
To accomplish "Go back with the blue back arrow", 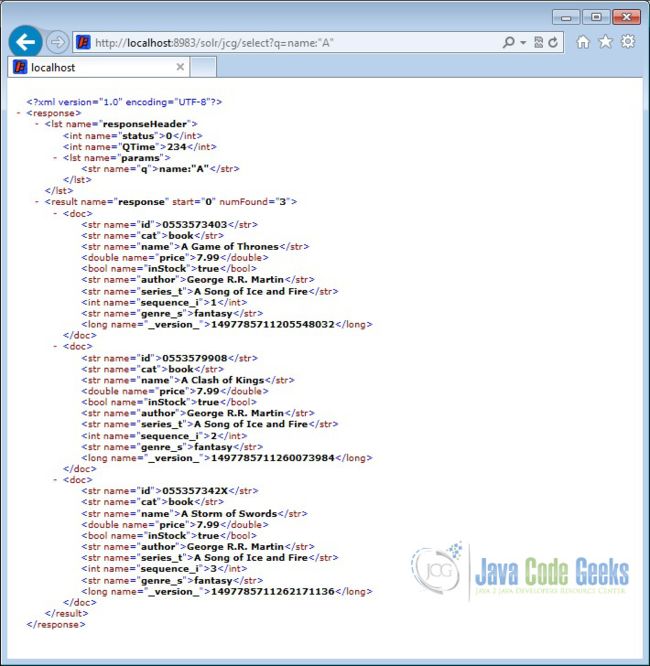I will tap(25, 42).
